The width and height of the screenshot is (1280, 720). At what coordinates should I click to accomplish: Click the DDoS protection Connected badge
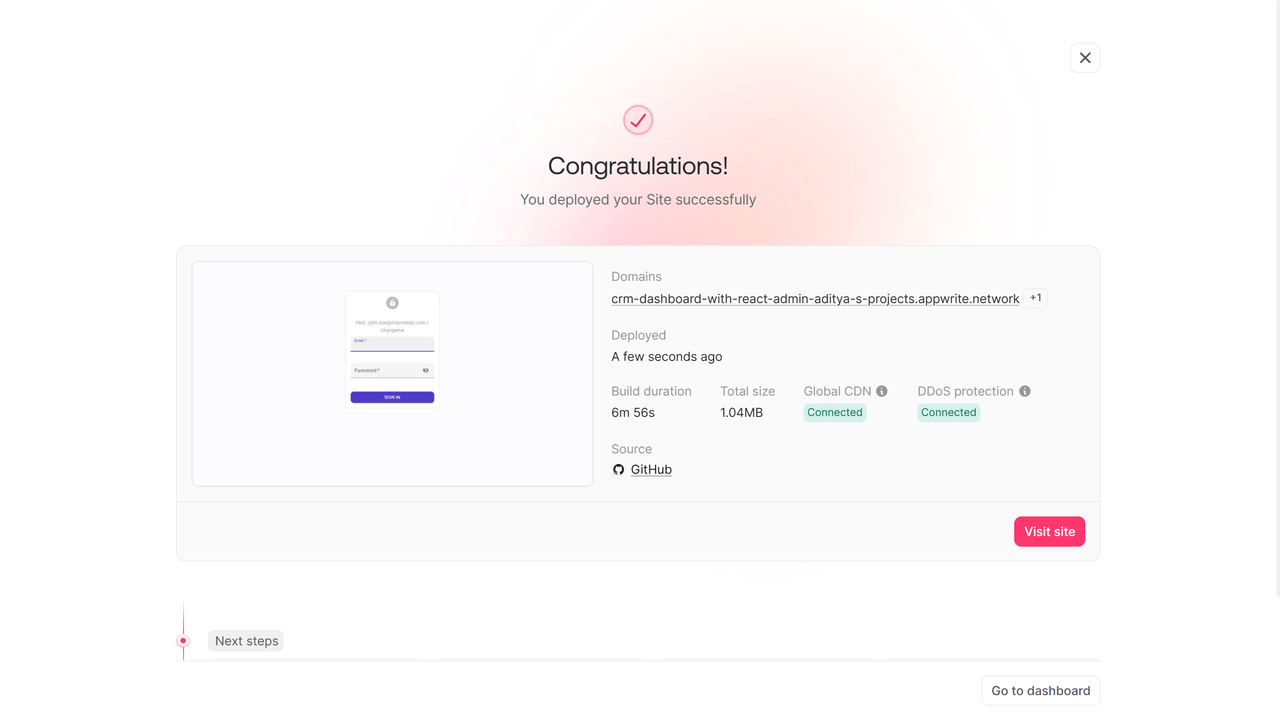(948, 412)
